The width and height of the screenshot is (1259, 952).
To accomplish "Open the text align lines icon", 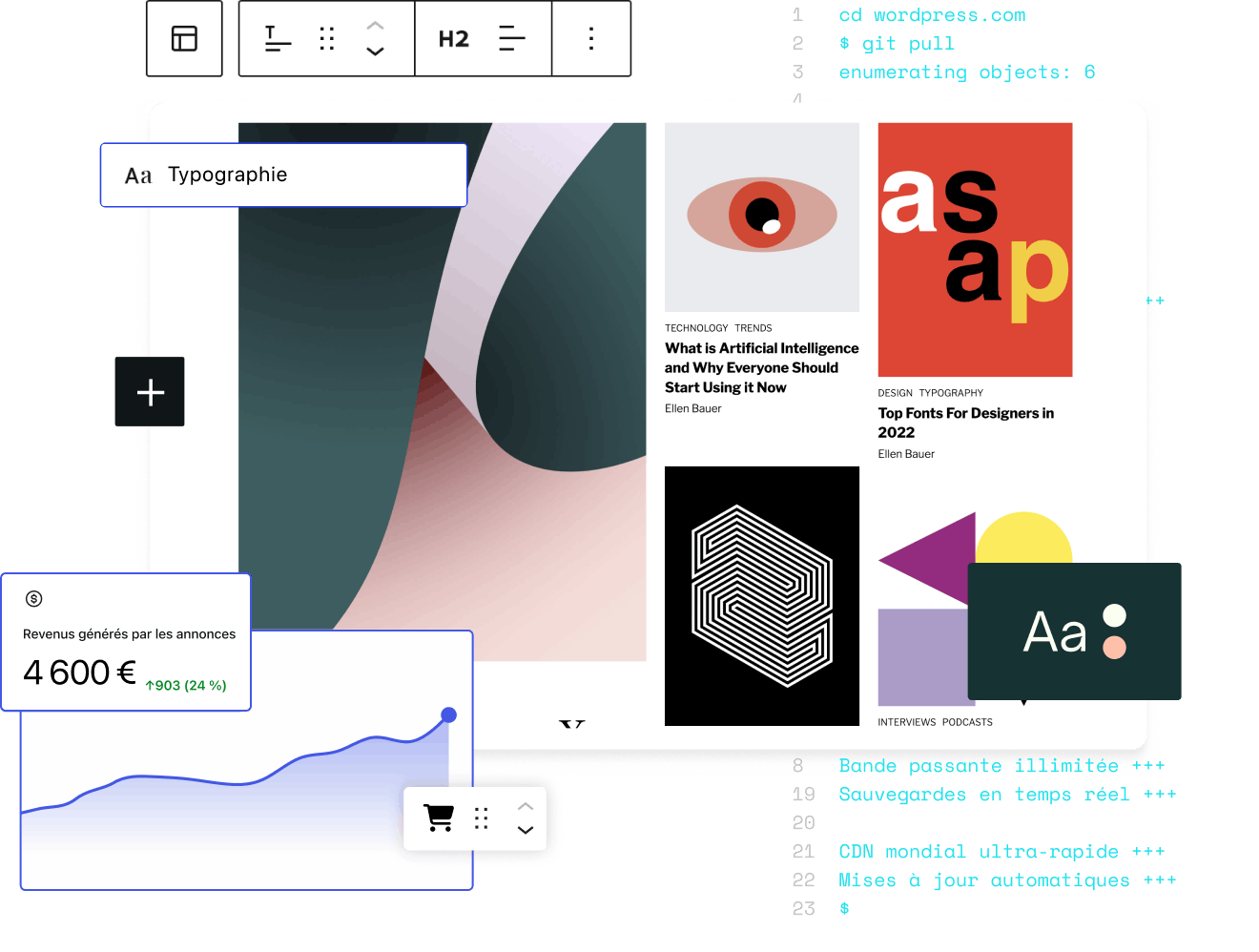I will 512,39.
